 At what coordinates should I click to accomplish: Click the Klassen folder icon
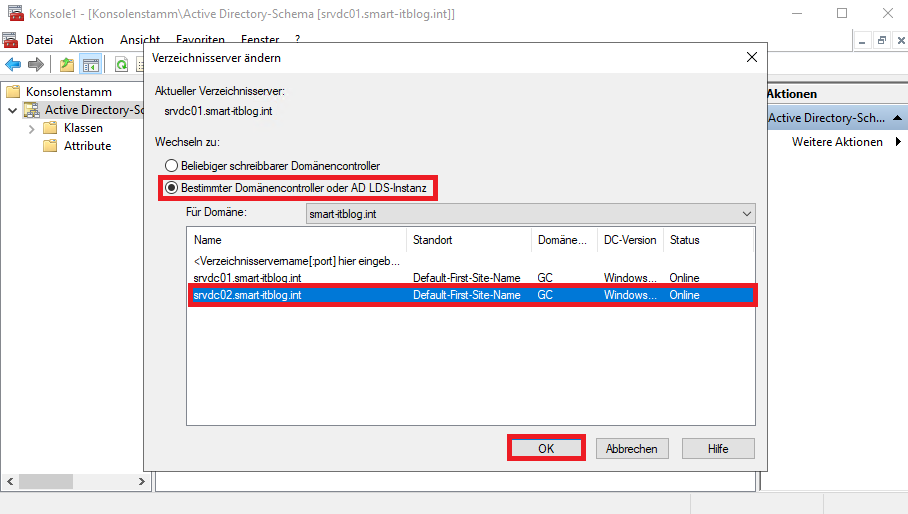click(50, 128)
